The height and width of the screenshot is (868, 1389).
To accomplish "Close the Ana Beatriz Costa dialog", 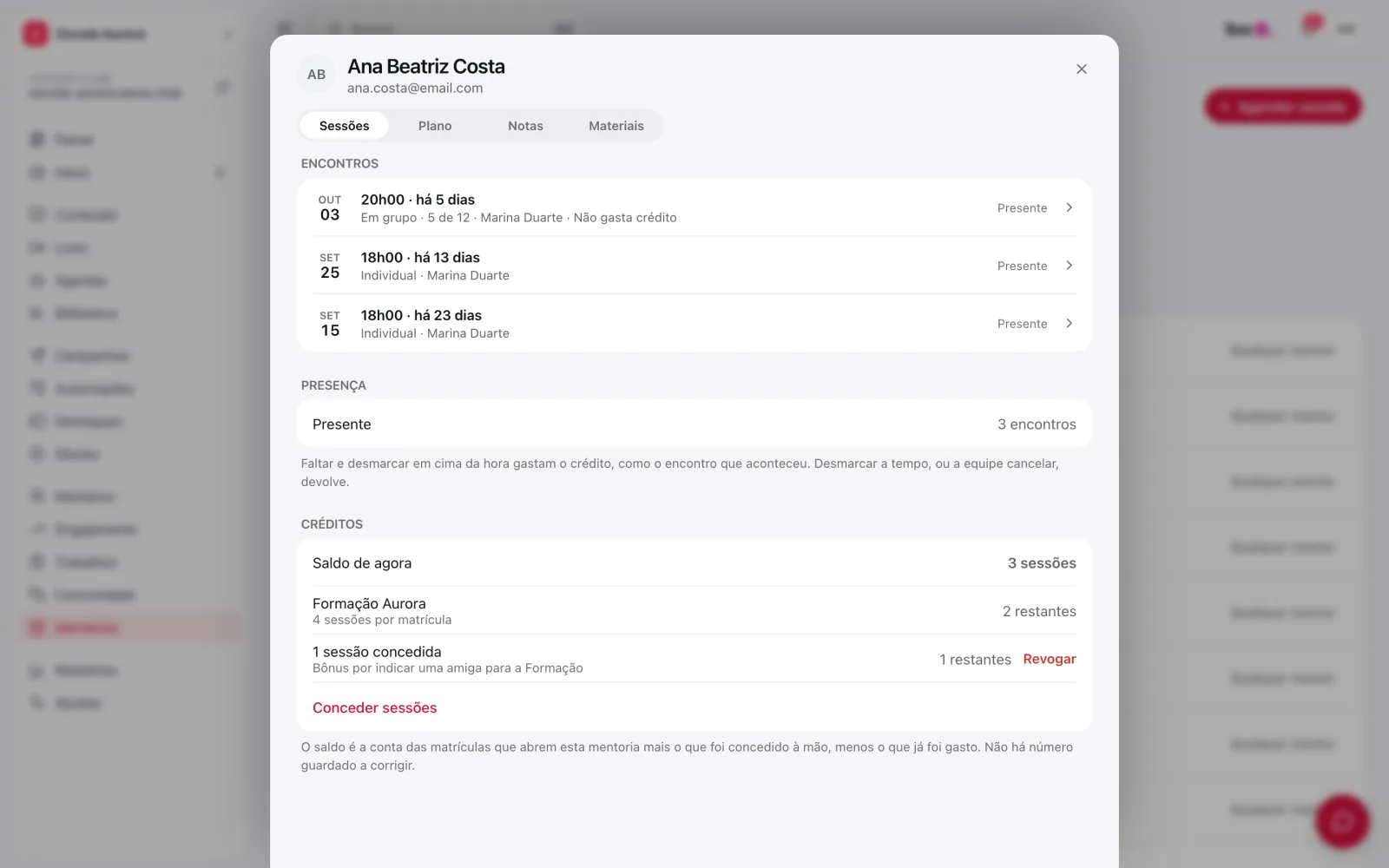I will (x=1081, y=69).
